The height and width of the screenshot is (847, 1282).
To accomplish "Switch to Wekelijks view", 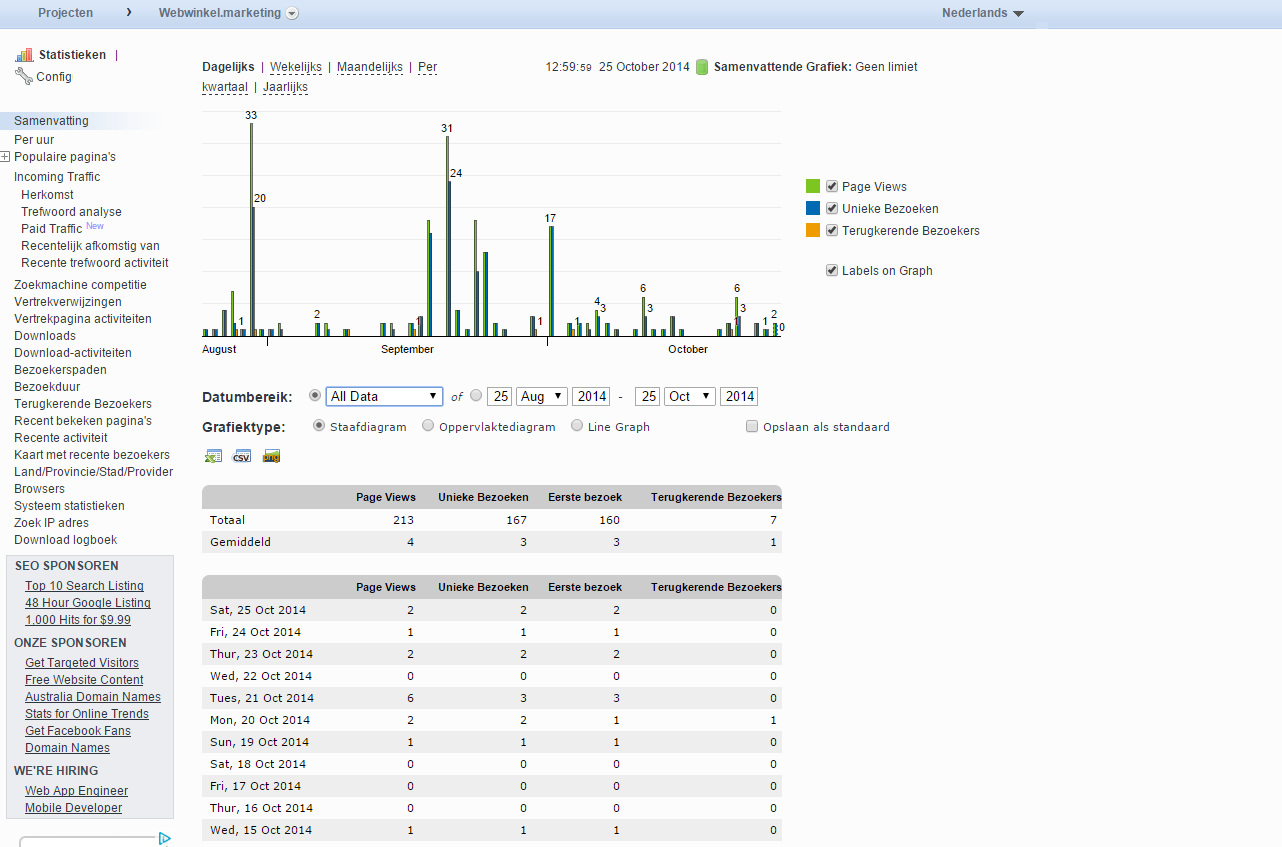I will pyautogui.click(x=296, y=67).
